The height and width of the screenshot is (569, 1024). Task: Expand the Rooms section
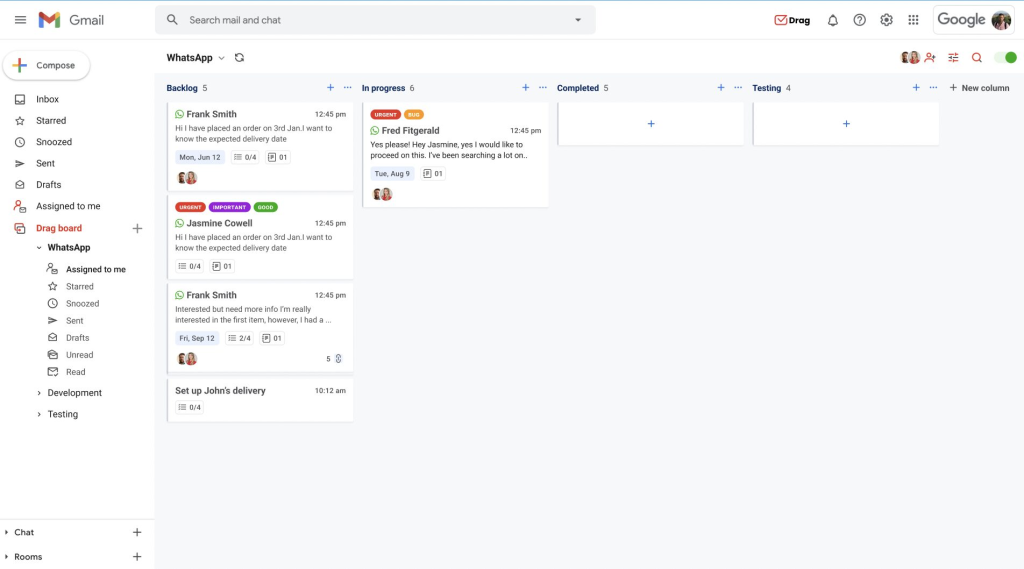click(x=7, y=557)
